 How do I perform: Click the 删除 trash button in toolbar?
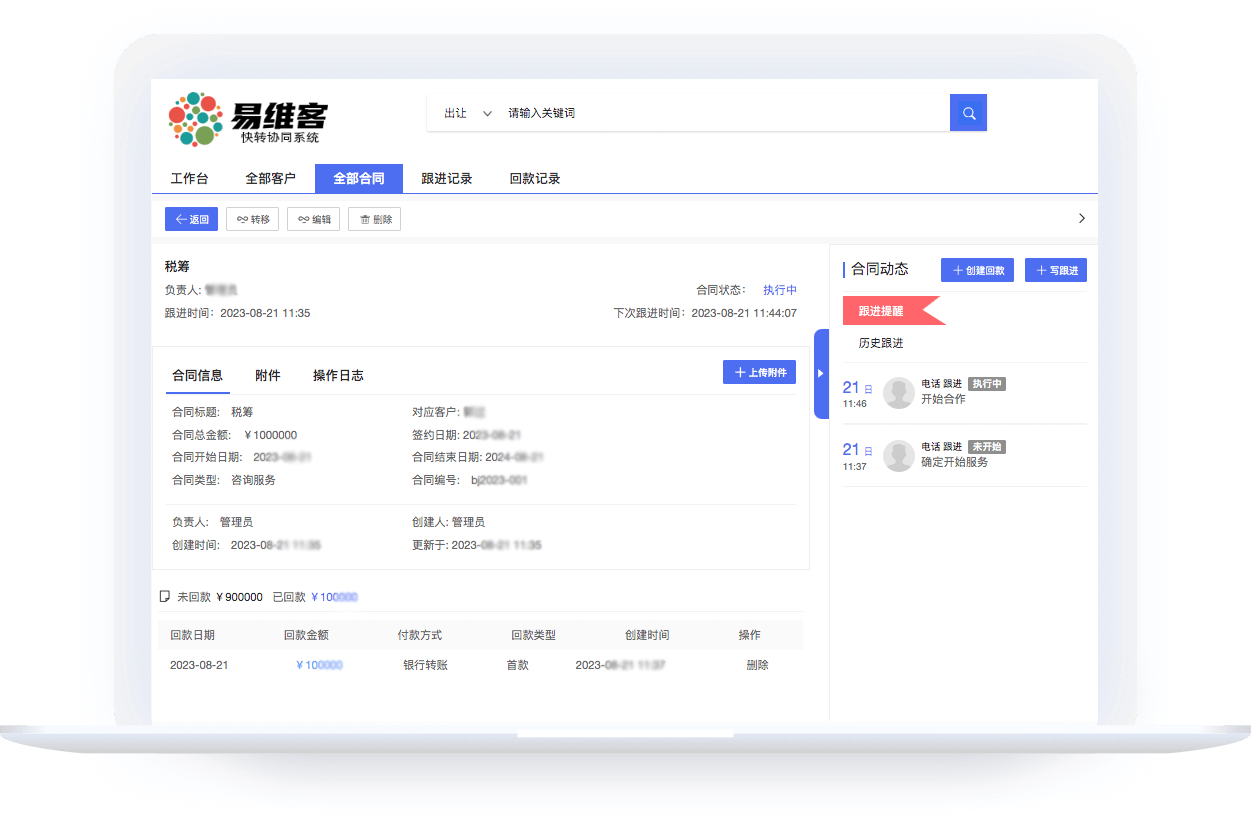point(374,219)
